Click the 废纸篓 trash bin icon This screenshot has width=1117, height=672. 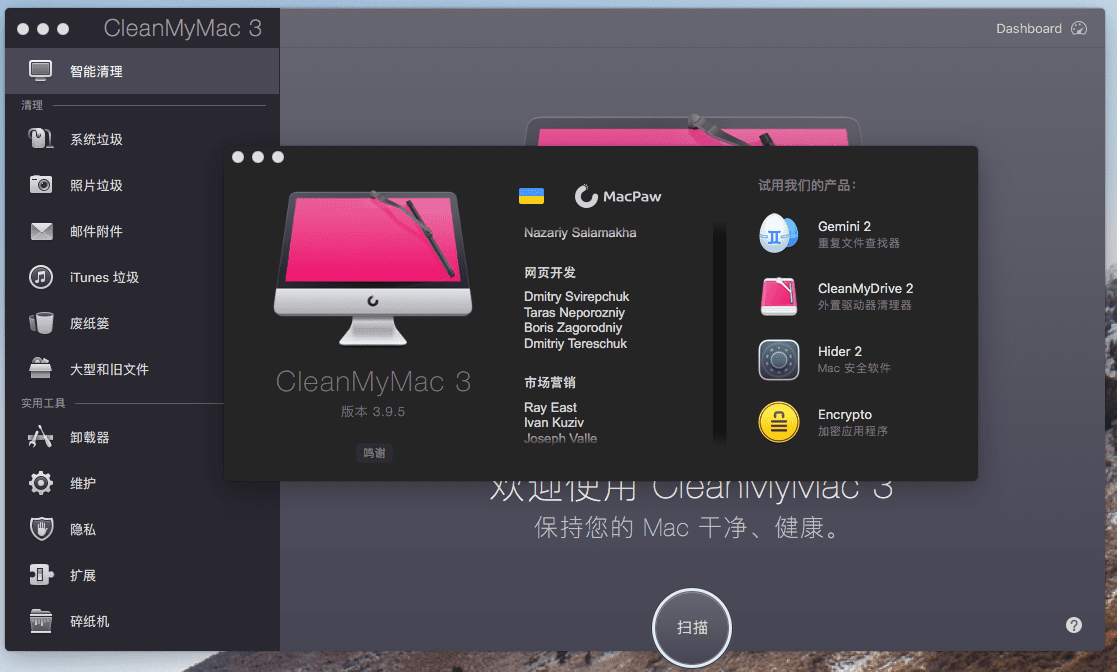point(41,323)
